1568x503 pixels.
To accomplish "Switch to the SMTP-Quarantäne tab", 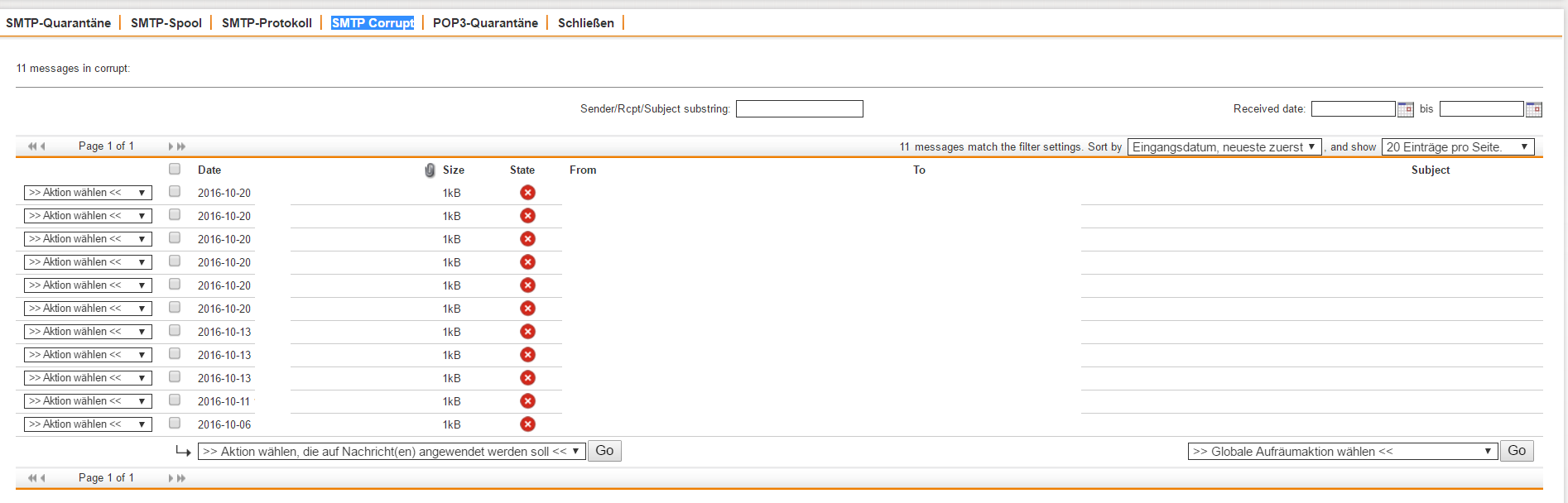I will click(x=58, y=23).
